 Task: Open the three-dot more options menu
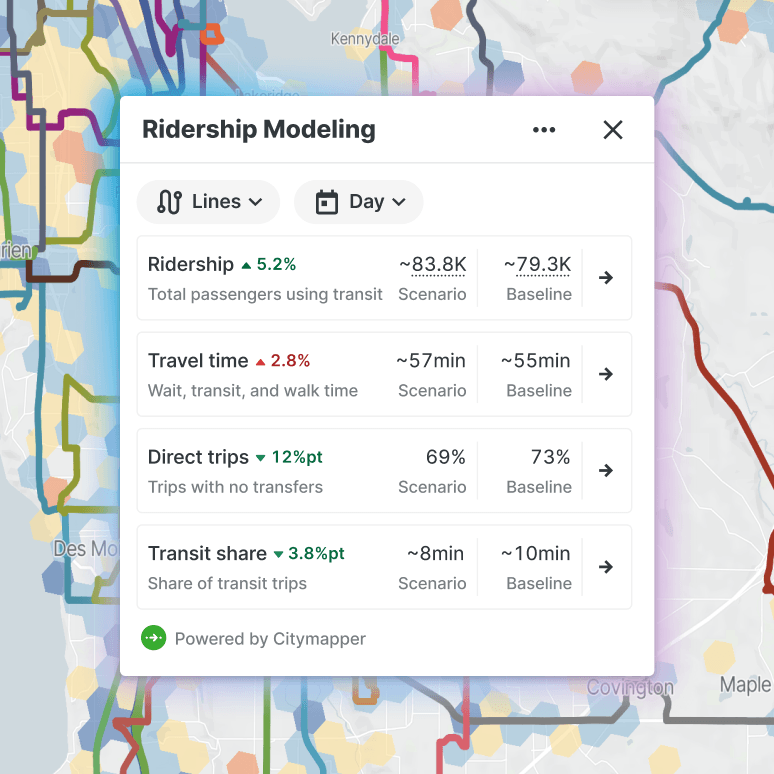[x=544, y=130]
